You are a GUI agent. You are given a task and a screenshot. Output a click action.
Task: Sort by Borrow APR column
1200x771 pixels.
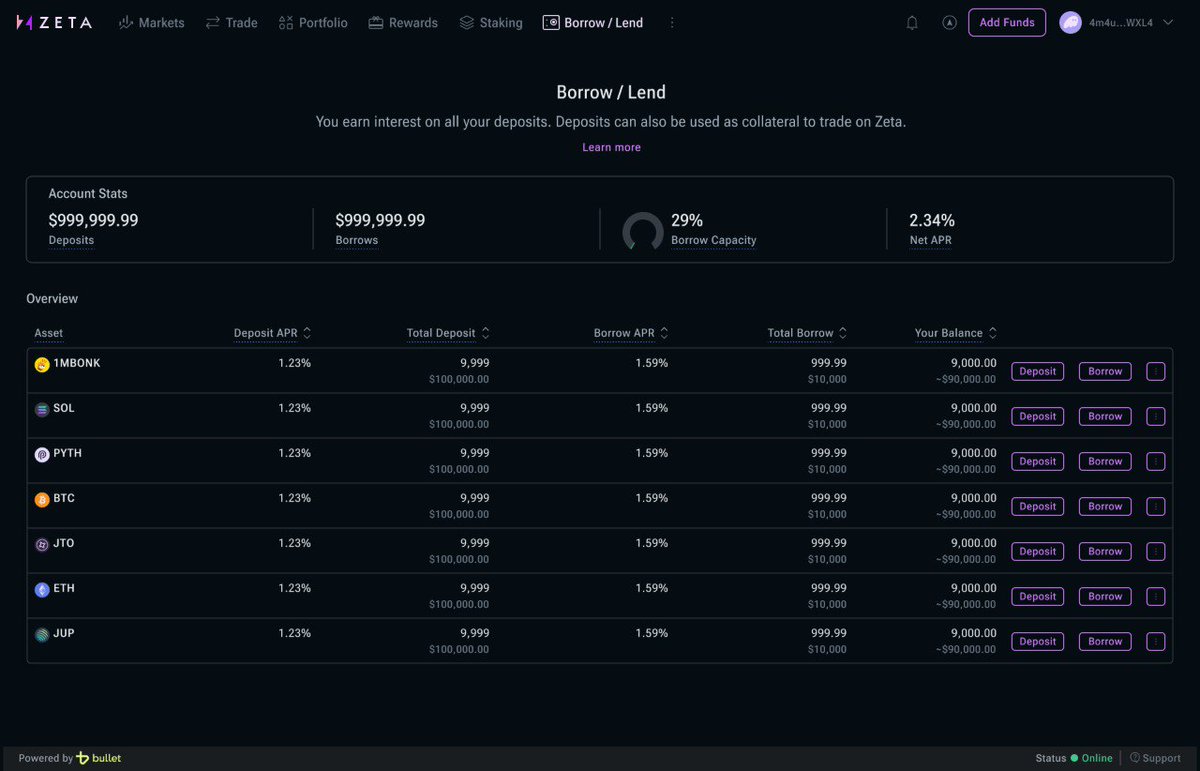coord(631,333)
